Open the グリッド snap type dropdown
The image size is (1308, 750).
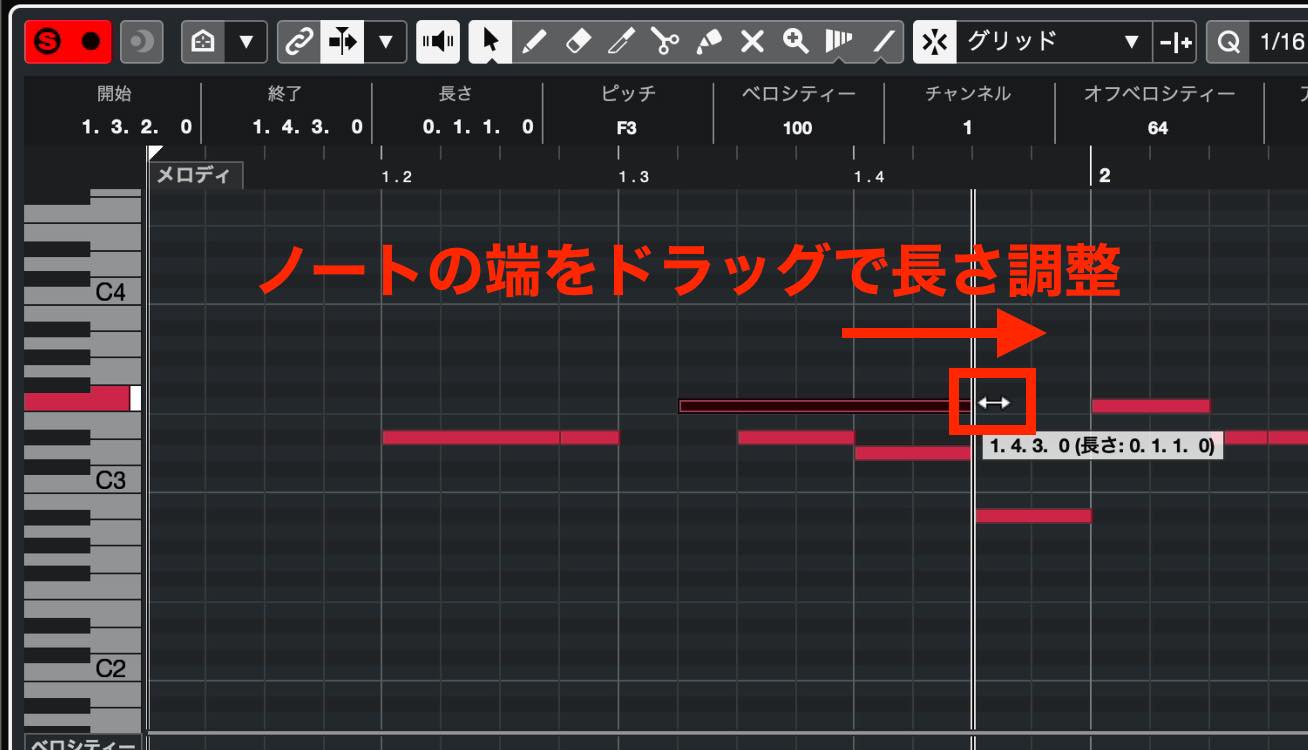1053,42
